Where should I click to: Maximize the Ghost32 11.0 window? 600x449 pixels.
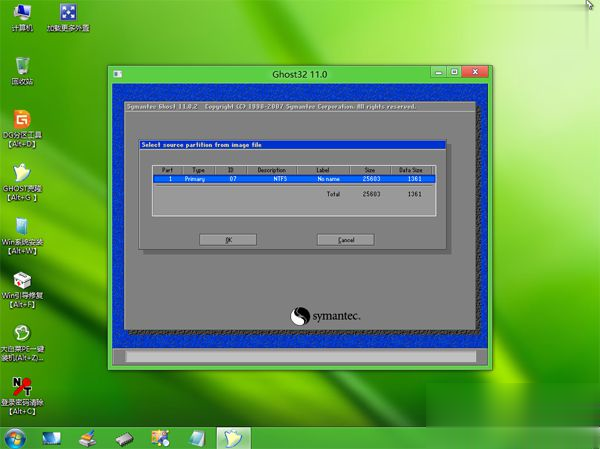[x=455, y=72]
